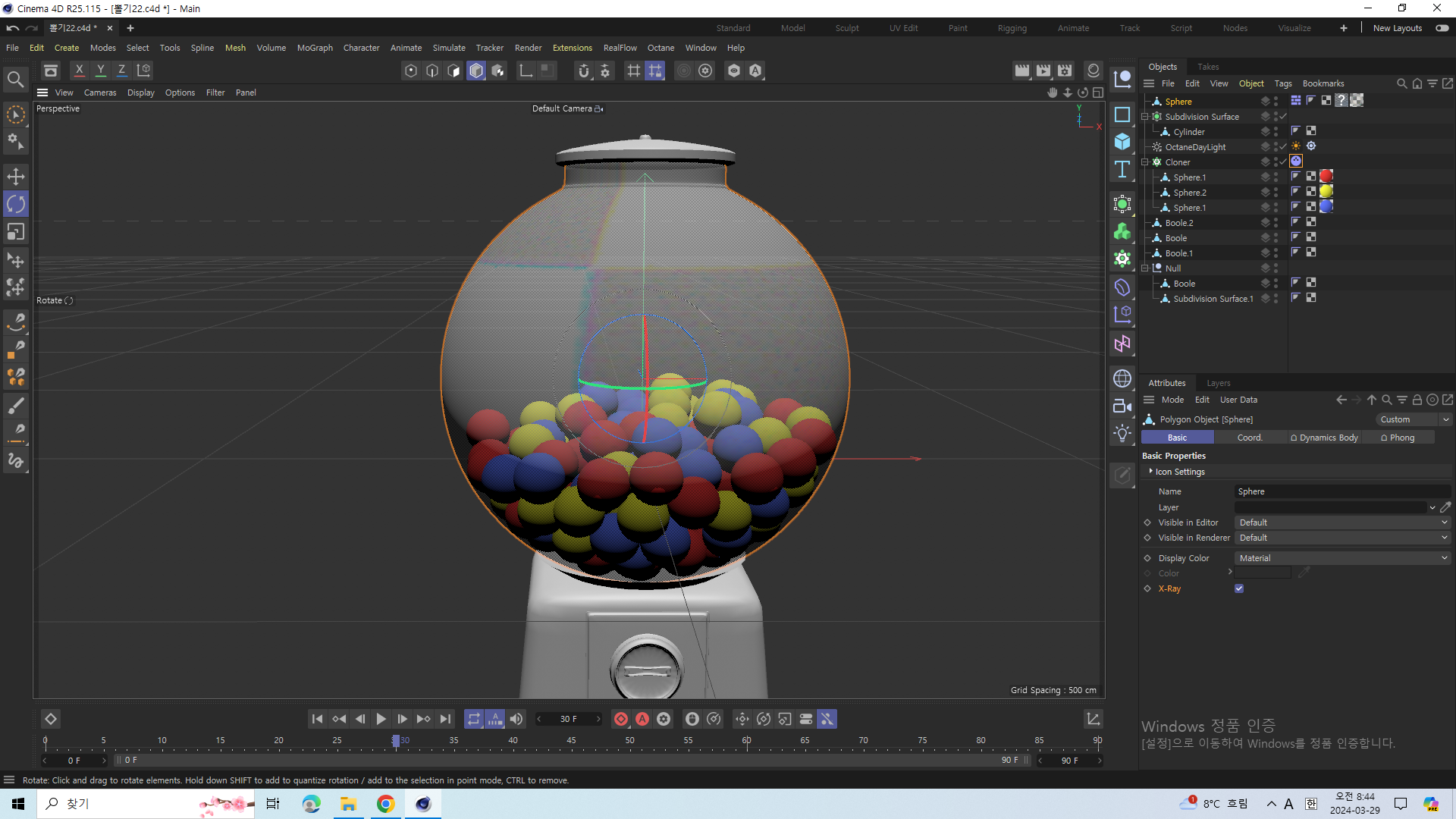Switch to the Takes tab

[x=1208, y=67]
